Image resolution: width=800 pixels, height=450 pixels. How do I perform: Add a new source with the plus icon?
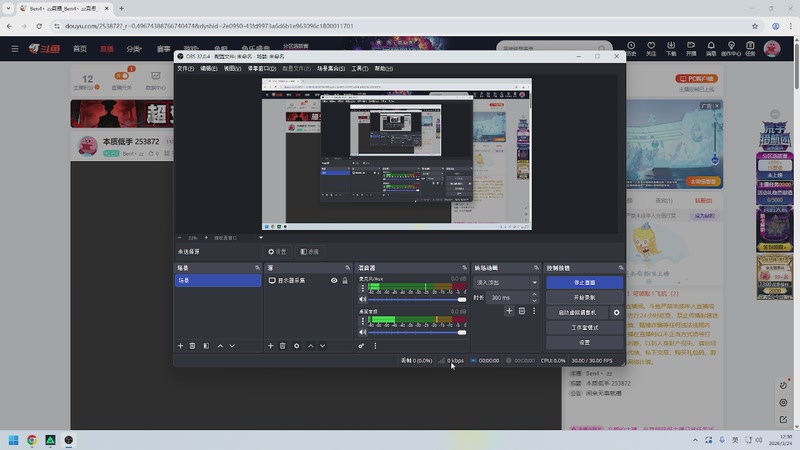270,346
